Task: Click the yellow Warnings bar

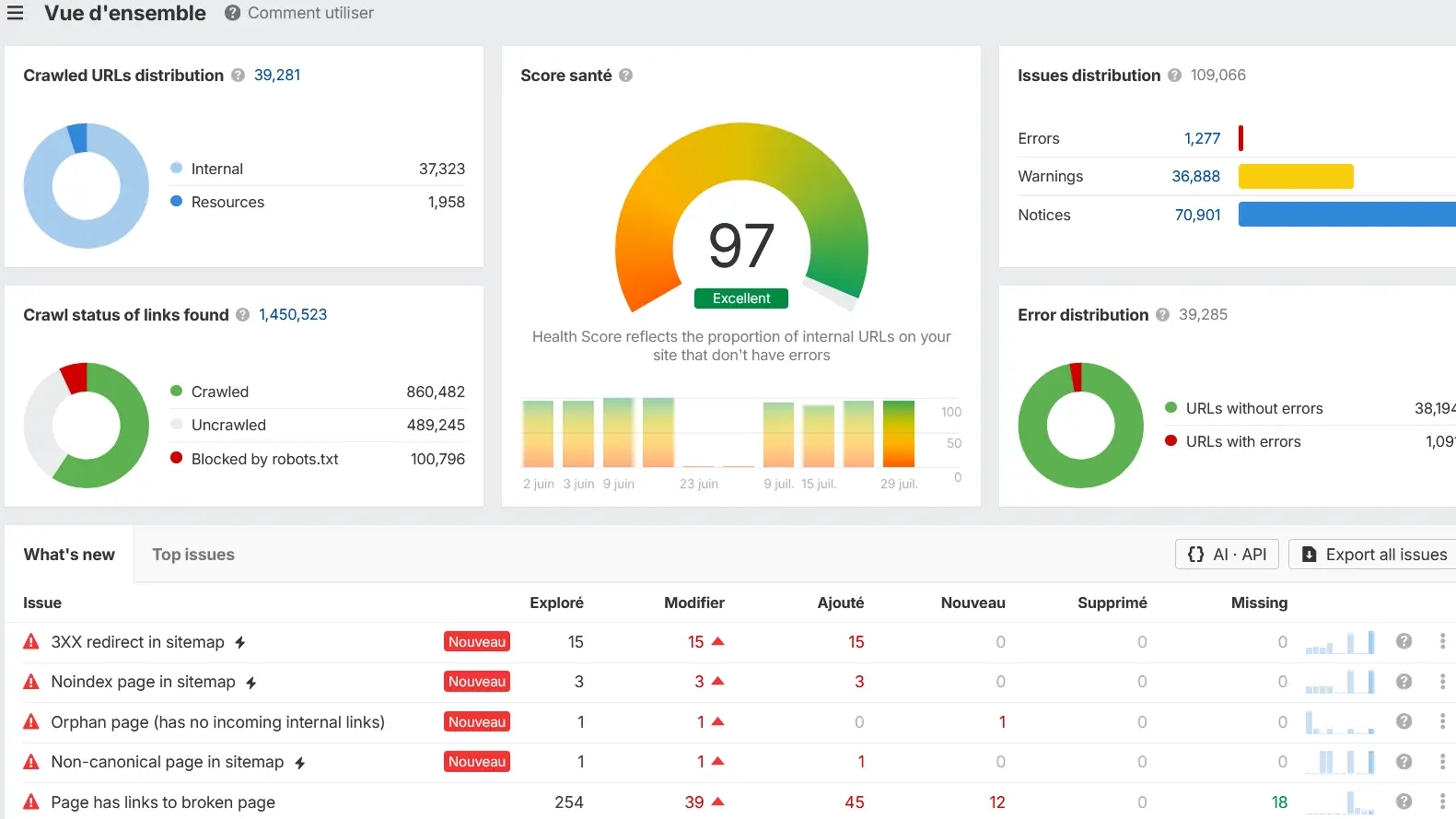Action: pyautogui.click(x=1296, y=176)
